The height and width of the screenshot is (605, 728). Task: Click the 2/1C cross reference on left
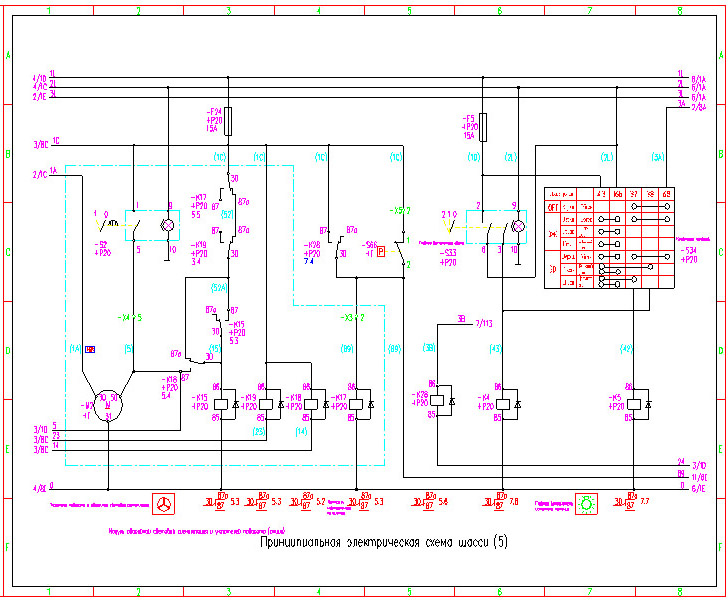(40, 175)
